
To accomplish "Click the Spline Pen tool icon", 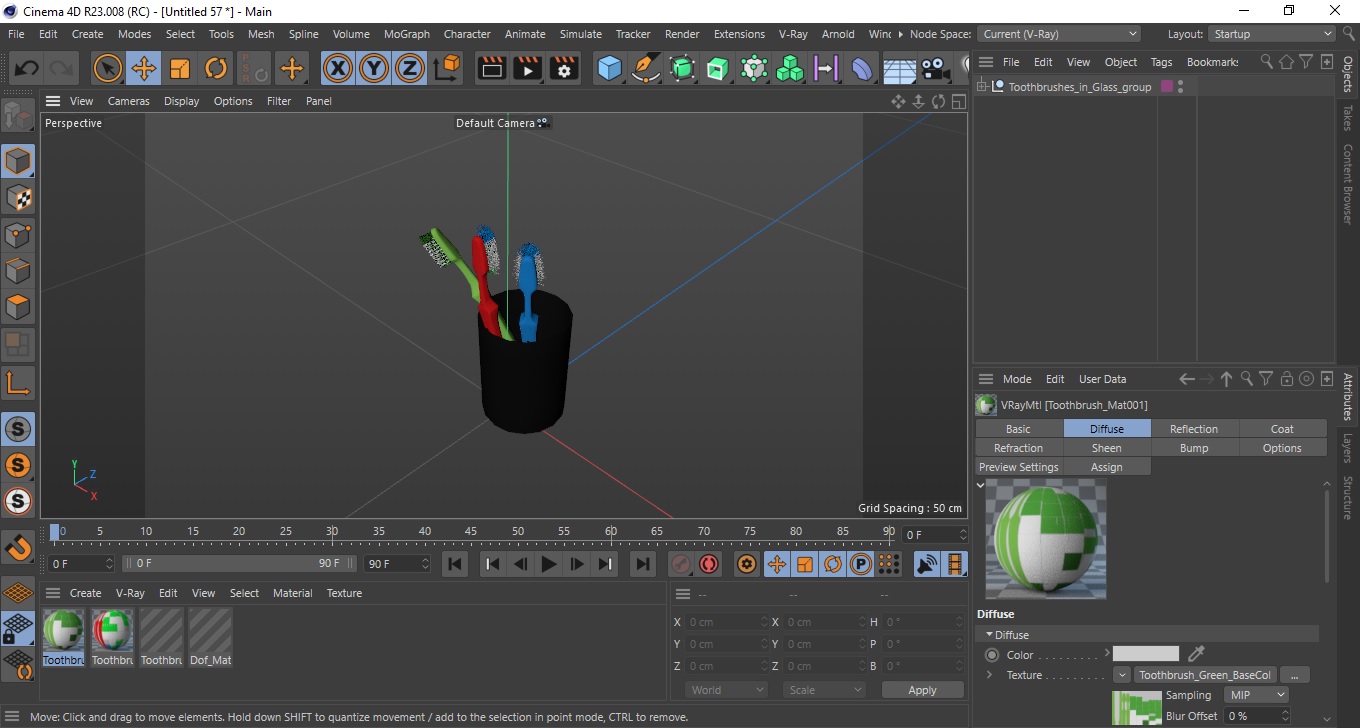I will click(x=646, y=69).
